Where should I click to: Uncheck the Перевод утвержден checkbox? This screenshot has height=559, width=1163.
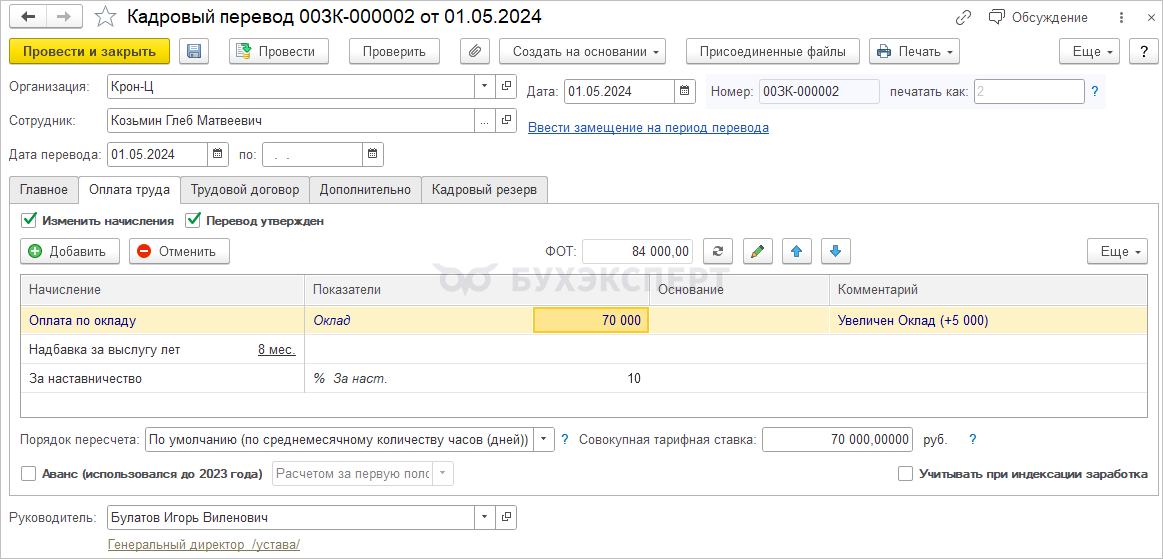194,220
